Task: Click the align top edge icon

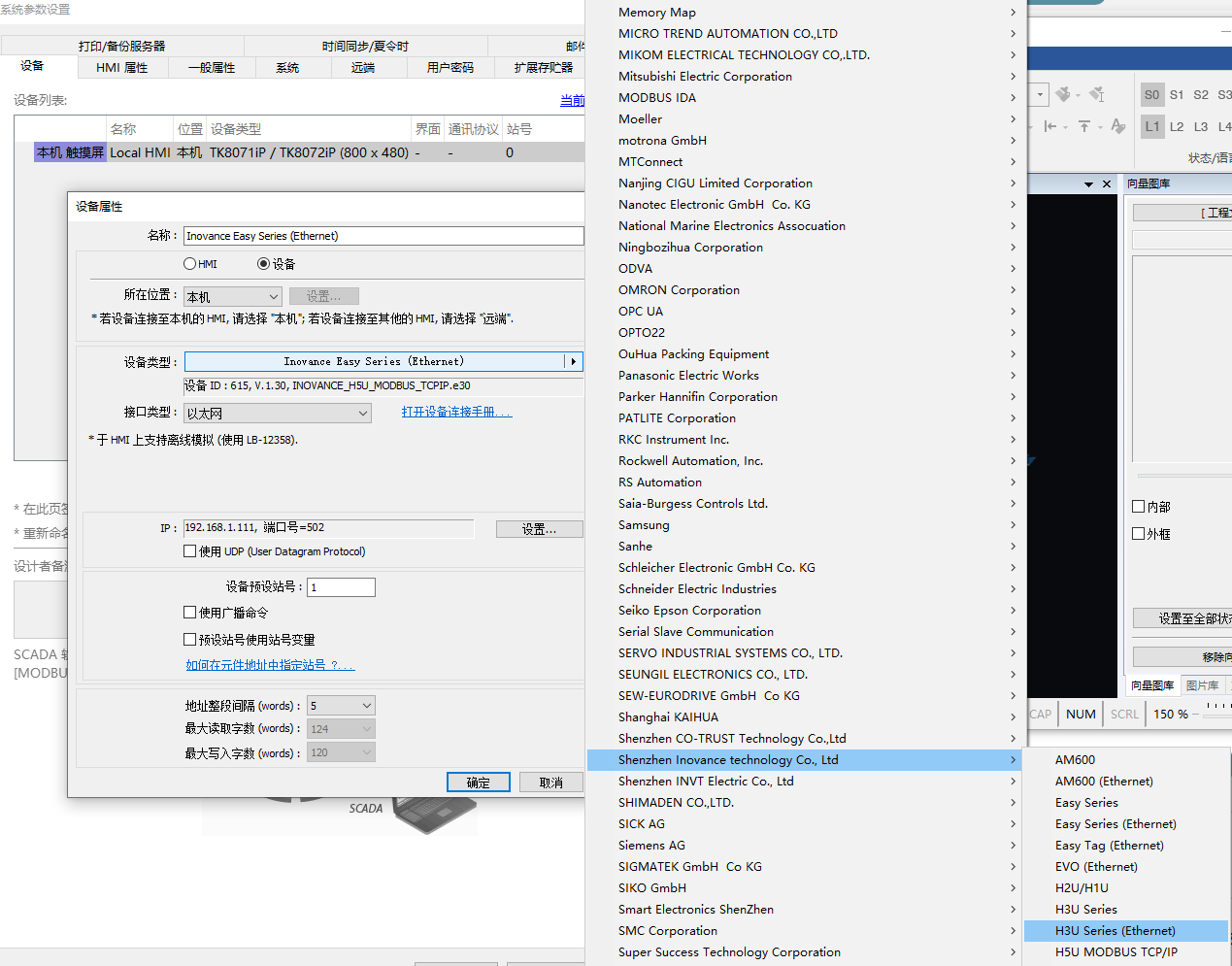Action: (x=1084, y=126)
